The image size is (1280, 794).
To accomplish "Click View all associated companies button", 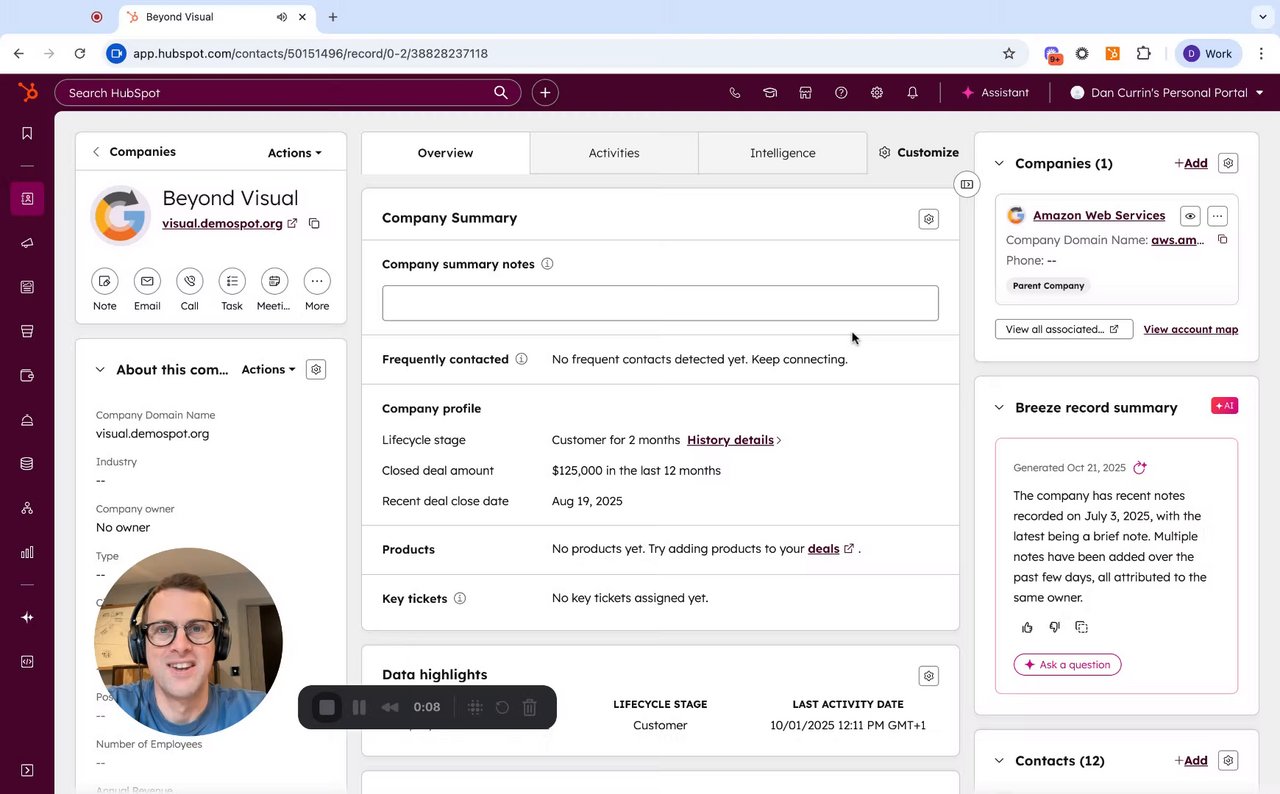I will [1064, 329].
